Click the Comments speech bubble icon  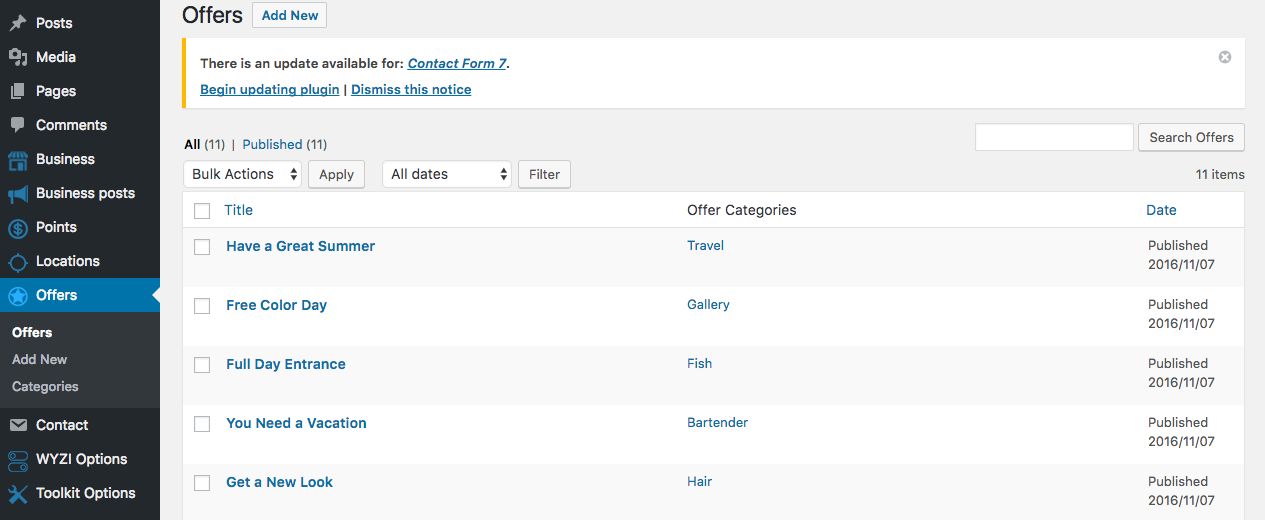(x=18, y=125)
